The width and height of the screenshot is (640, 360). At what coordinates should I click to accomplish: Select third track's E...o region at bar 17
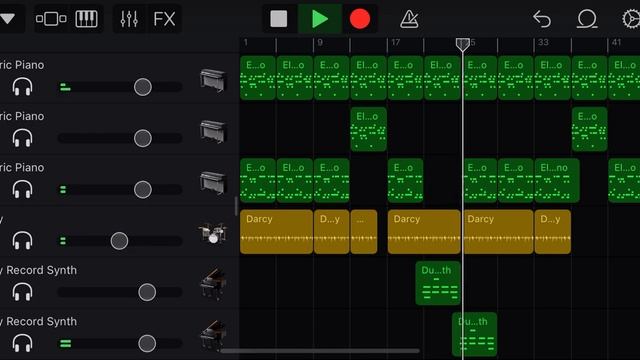coord(405,180)
